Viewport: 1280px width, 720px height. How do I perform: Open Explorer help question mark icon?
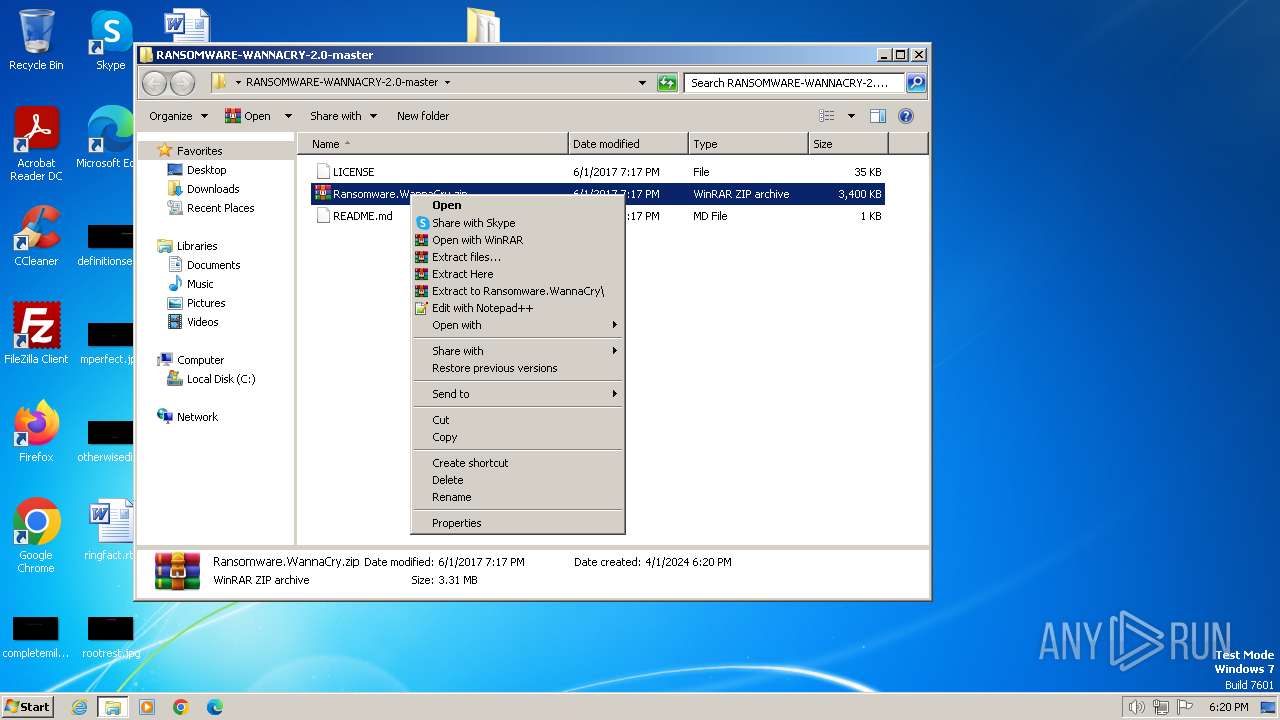click(x=906, y=116)
